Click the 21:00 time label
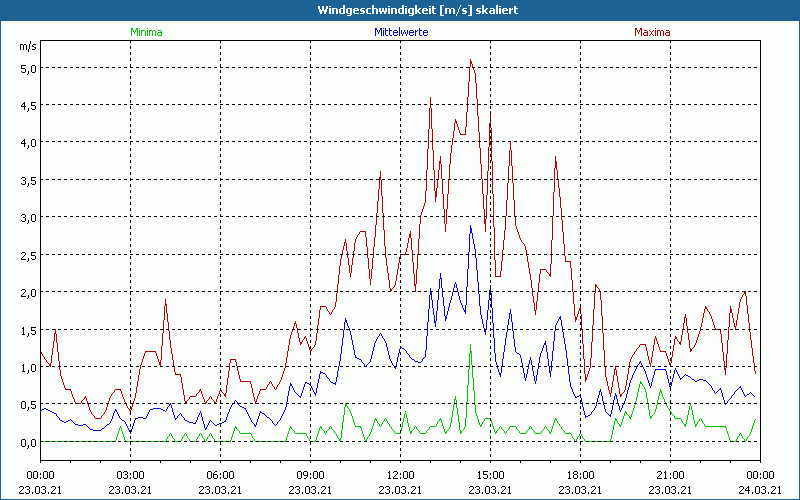 (x=670, y=476)
